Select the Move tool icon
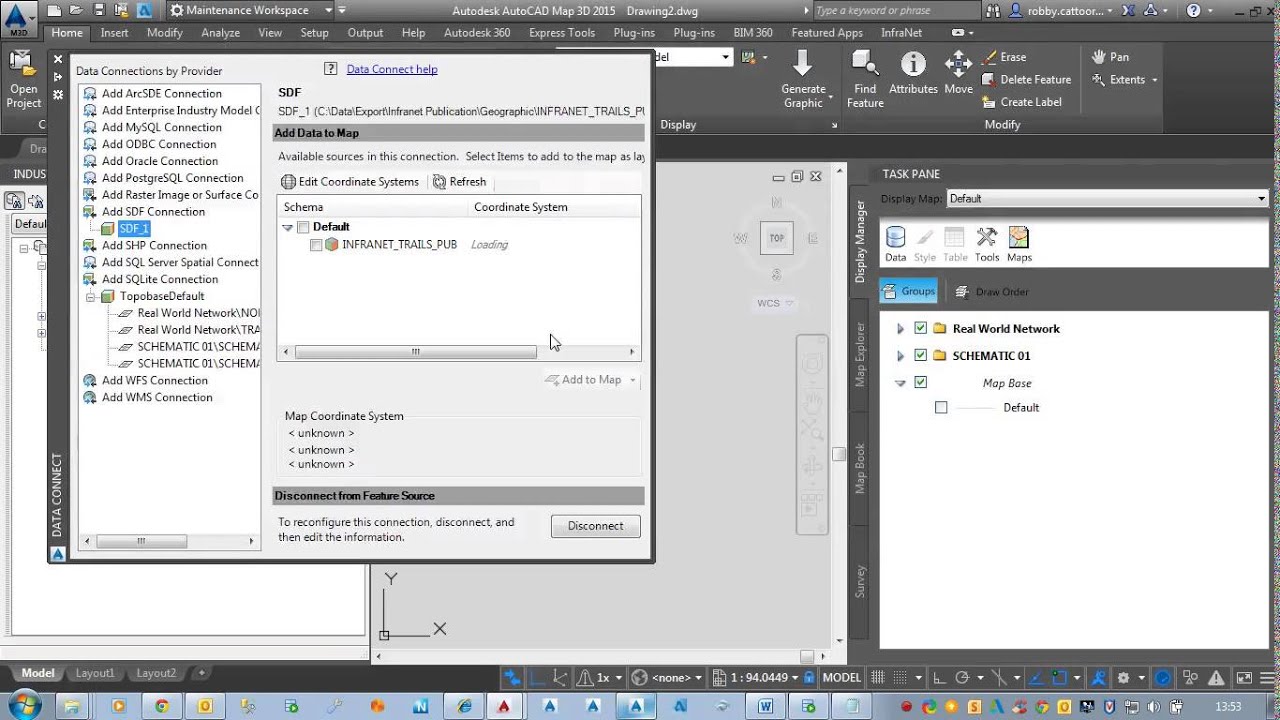The width and height of the screenshot is (1280, 720). 958,64
